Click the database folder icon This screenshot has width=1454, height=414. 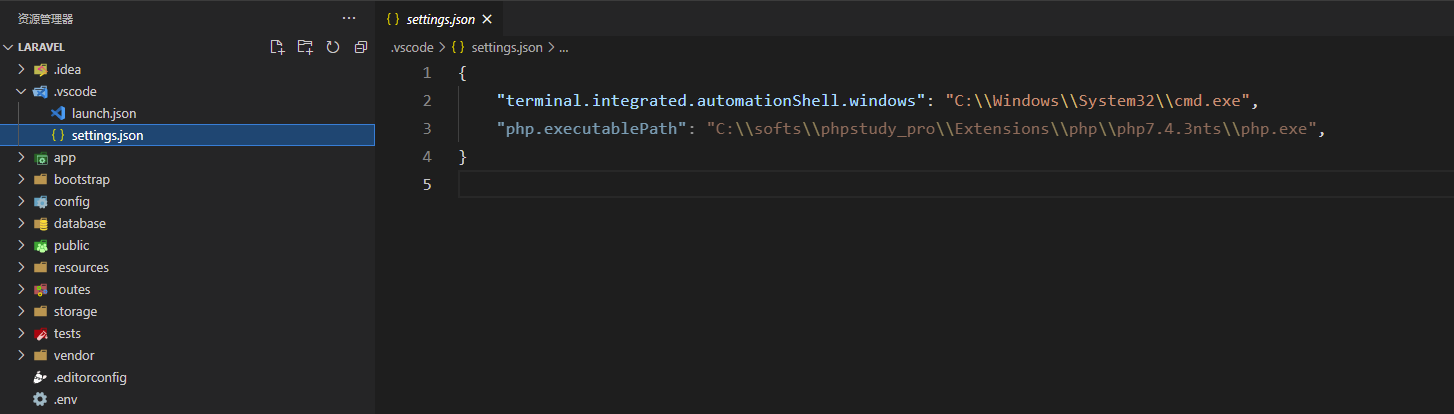click(41, 223)
